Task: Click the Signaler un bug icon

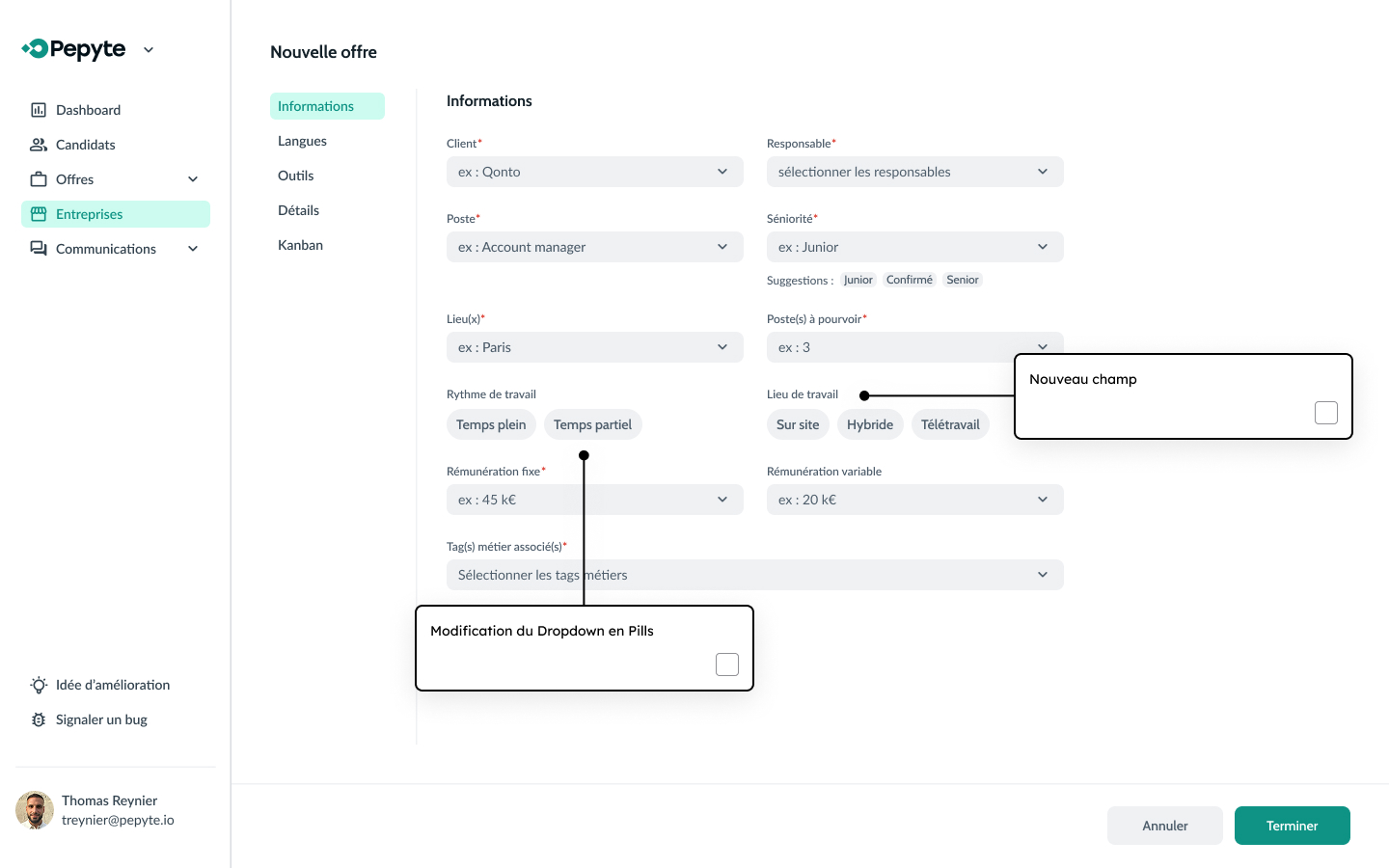Action: tap(39, 719)
